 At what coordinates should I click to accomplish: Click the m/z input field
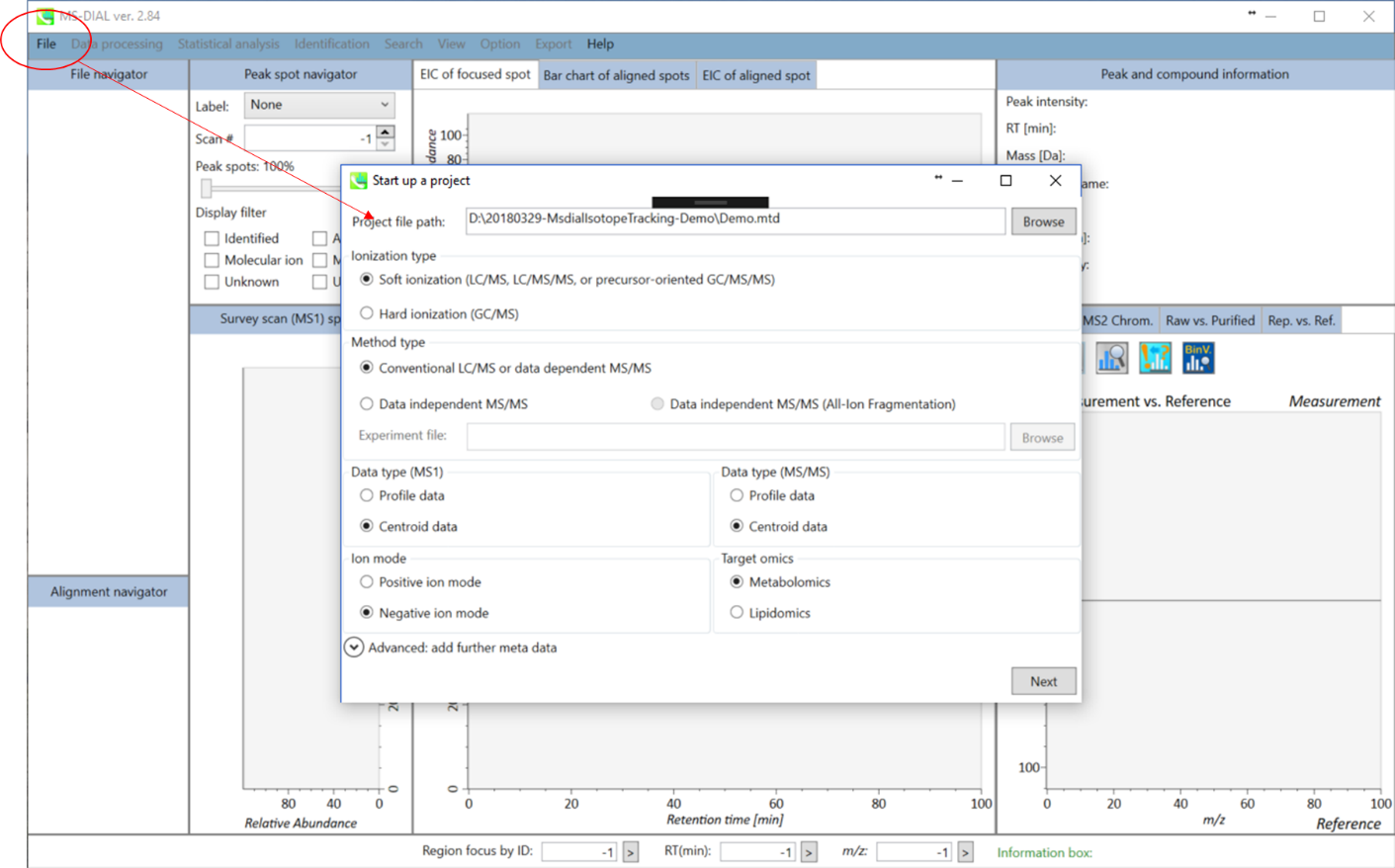coord(915,851)
